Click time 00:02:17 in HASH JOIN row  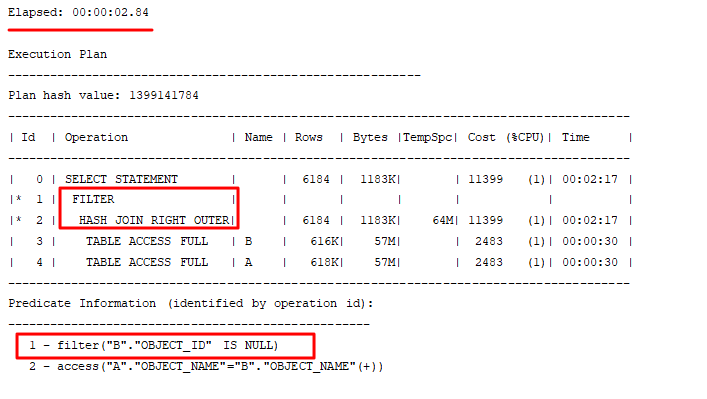[x=590, y=220]
